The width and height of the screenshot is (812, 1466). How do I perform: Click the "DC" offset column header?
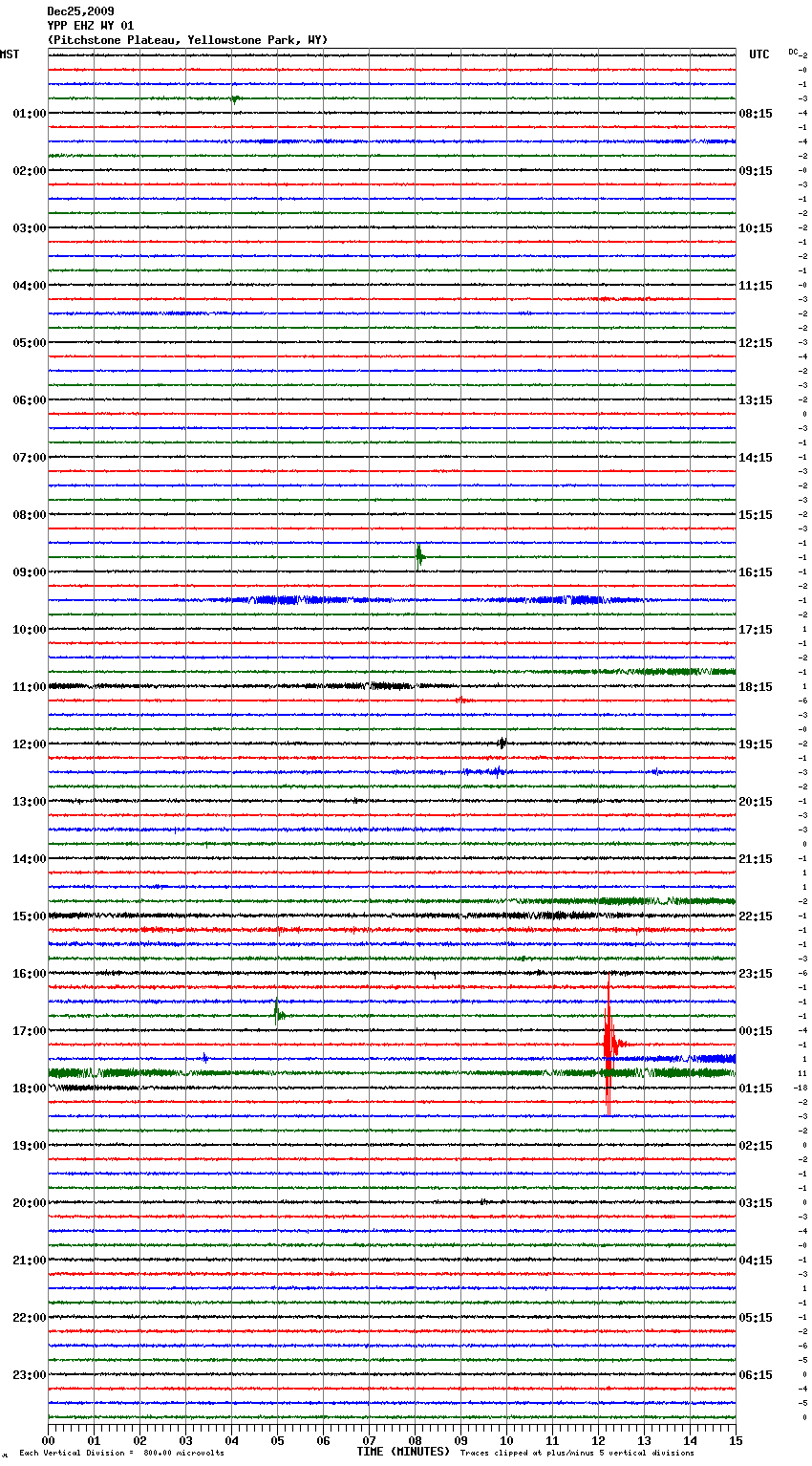pyautogui.click(x=793, y=52)
